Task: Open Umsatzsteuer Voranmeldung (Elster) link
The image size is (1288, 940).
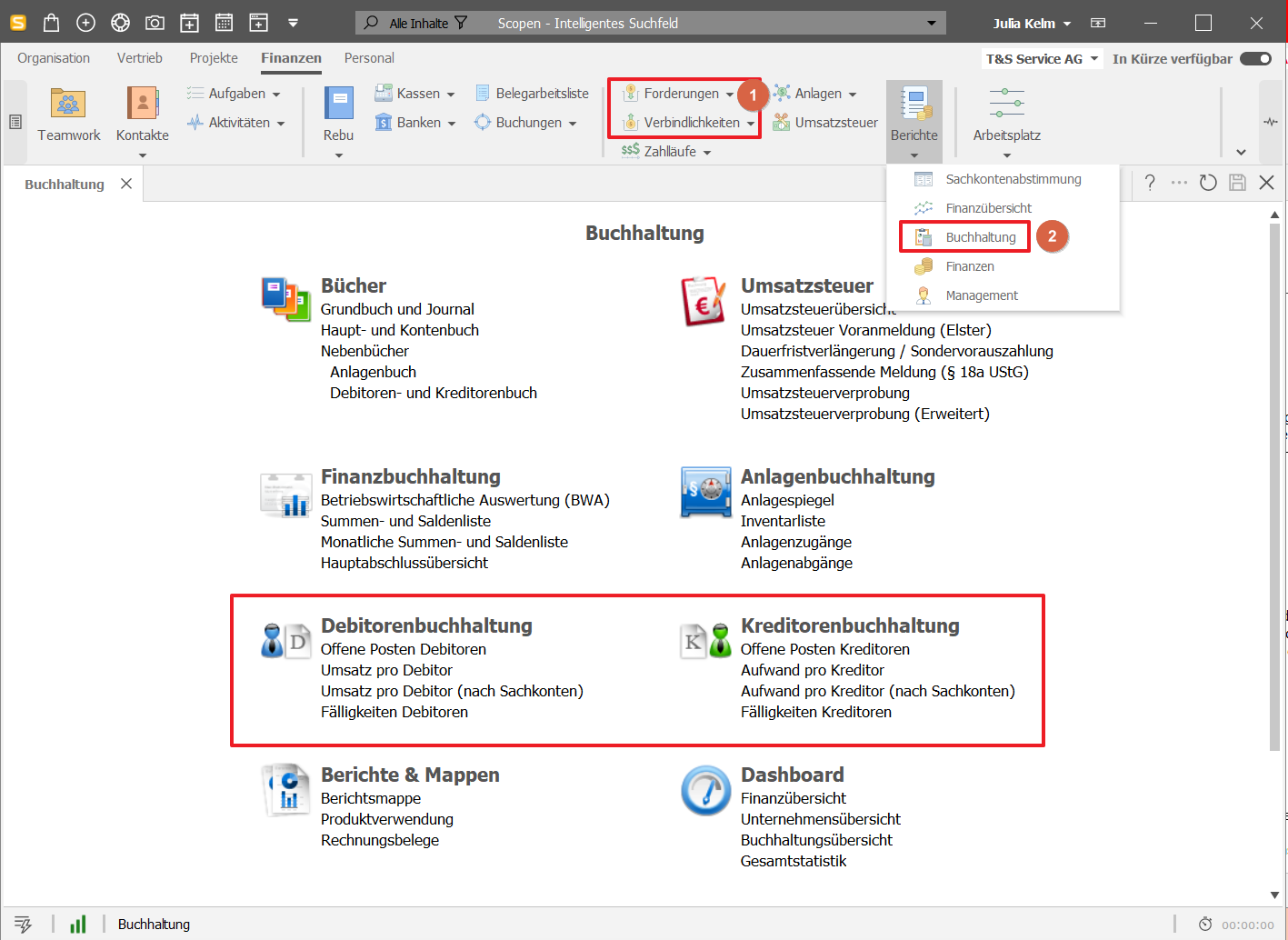Action: pyautogui.click(x=866, y=330)
